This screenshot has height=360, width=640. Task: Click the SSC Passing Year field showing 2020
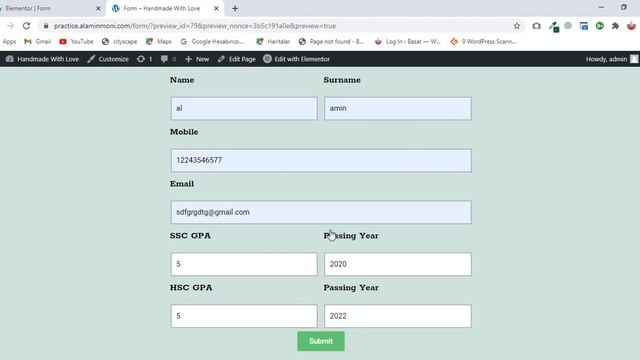398,264
